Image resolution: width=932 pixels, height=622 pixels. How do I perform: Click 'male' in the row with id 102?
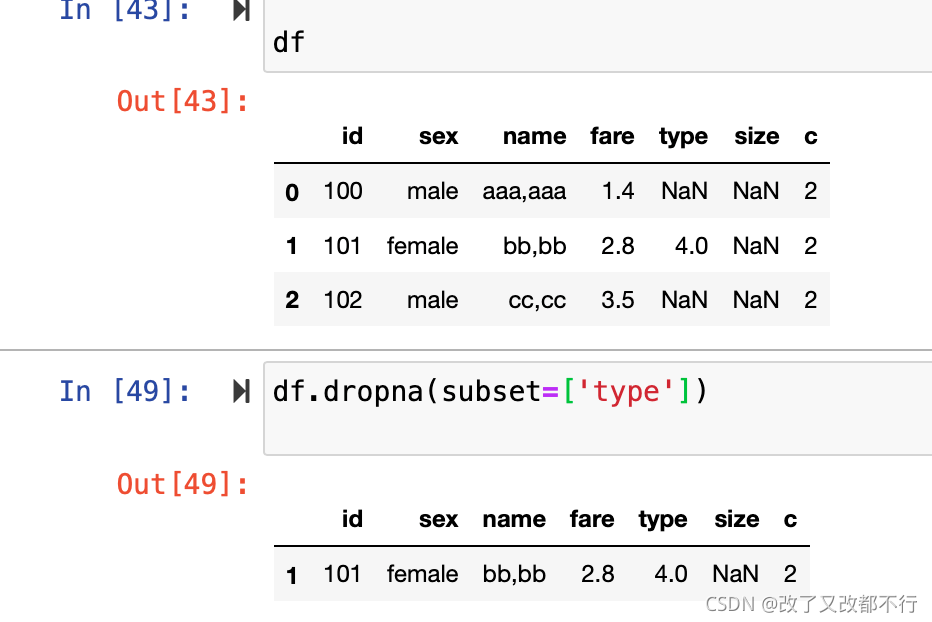(433, 300)
